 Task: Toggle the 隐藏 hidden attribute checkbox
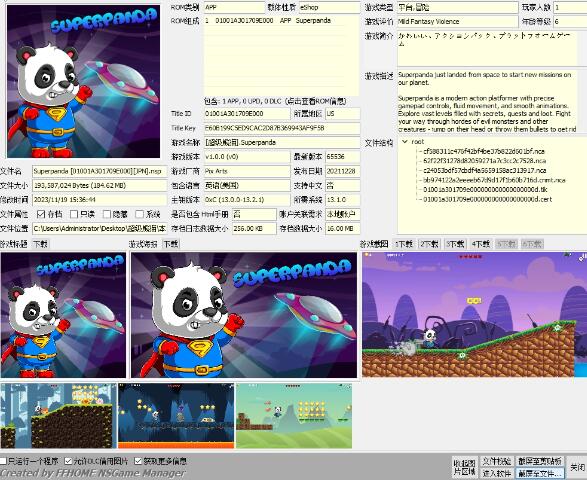click(107, 214)
